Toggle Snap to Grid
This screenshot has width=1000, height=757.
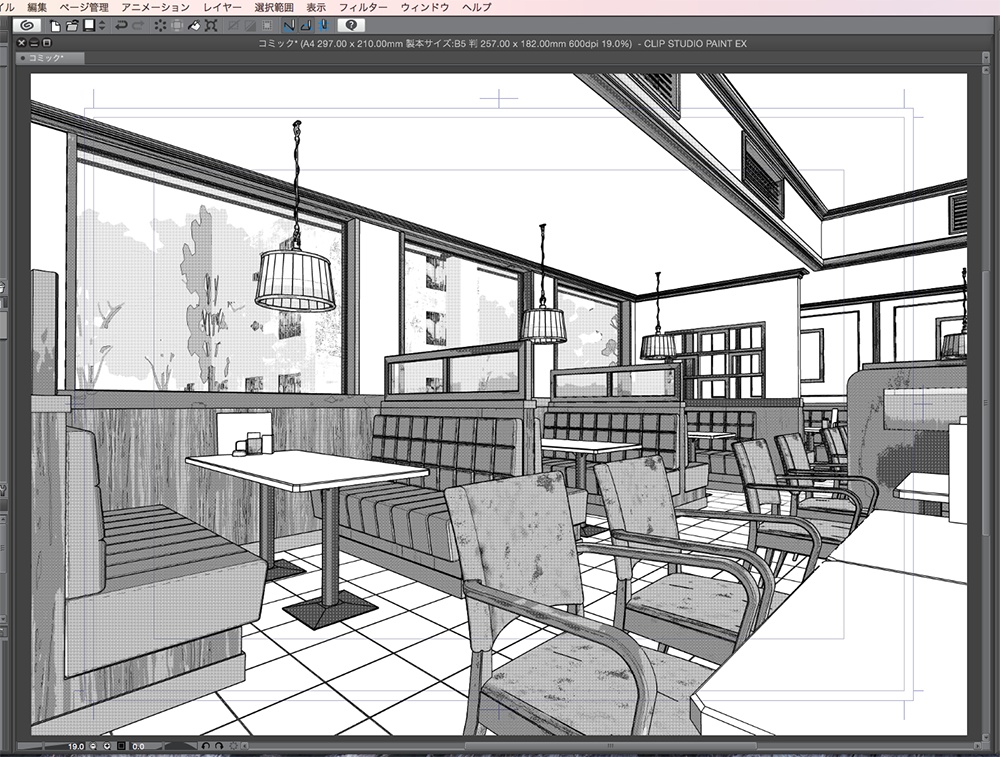(x=324, y=26)
